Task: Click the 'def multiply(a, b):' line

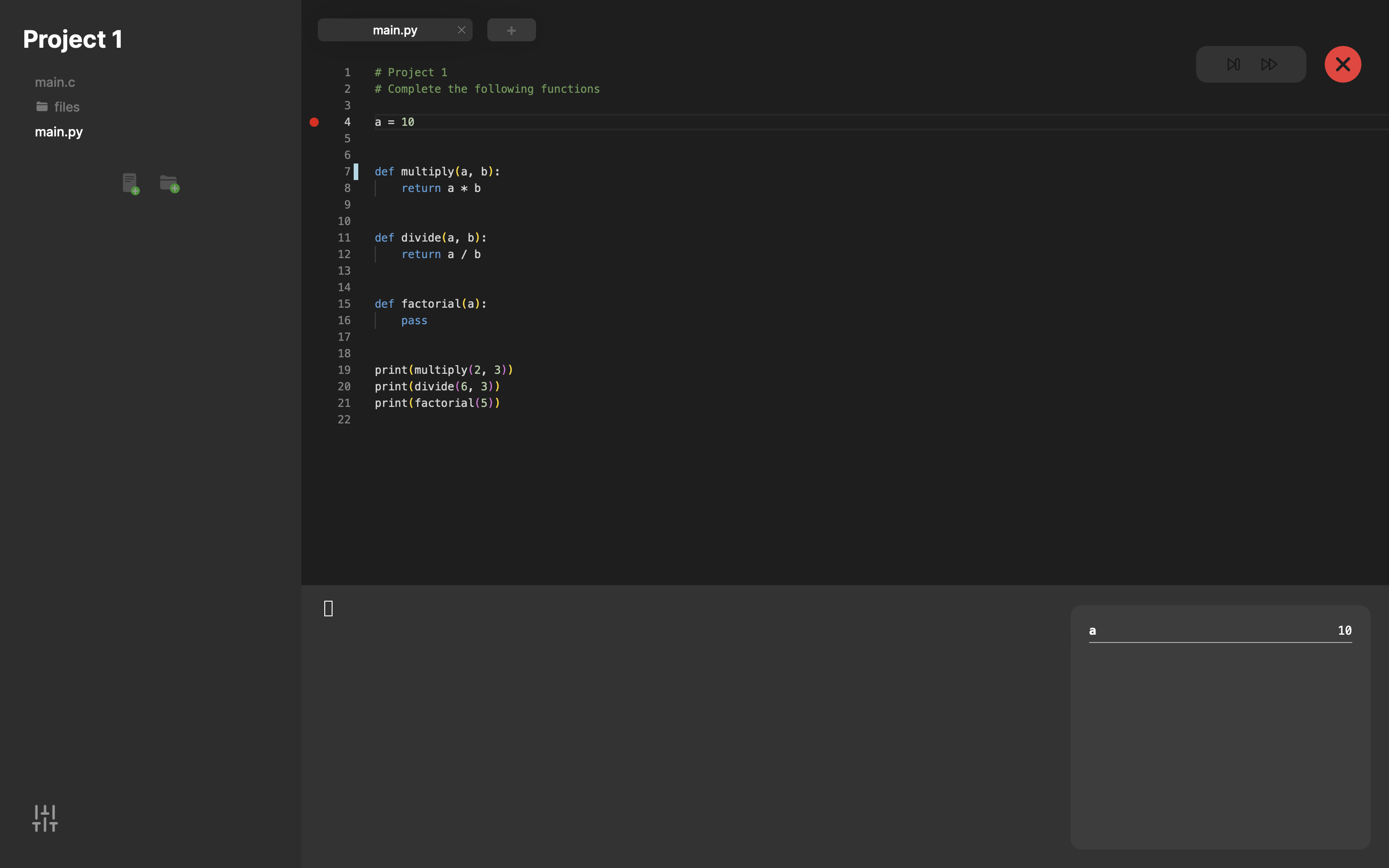Action: [x=437, y=172]
